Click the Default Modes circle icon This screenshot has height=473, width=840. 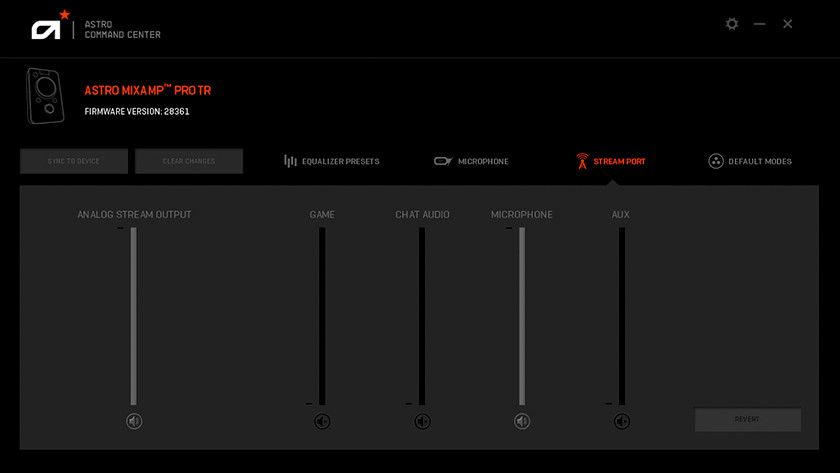click(x=716, y=161)
